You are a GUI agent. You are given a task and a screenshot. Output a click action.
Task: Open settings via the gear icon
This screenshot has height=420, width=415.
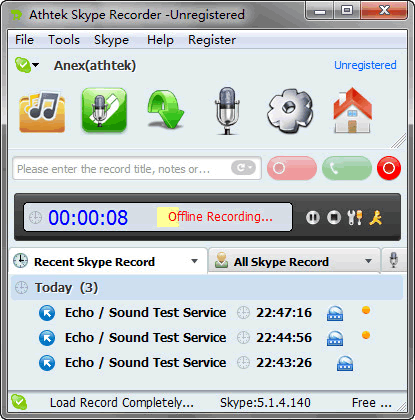point(290,111)
